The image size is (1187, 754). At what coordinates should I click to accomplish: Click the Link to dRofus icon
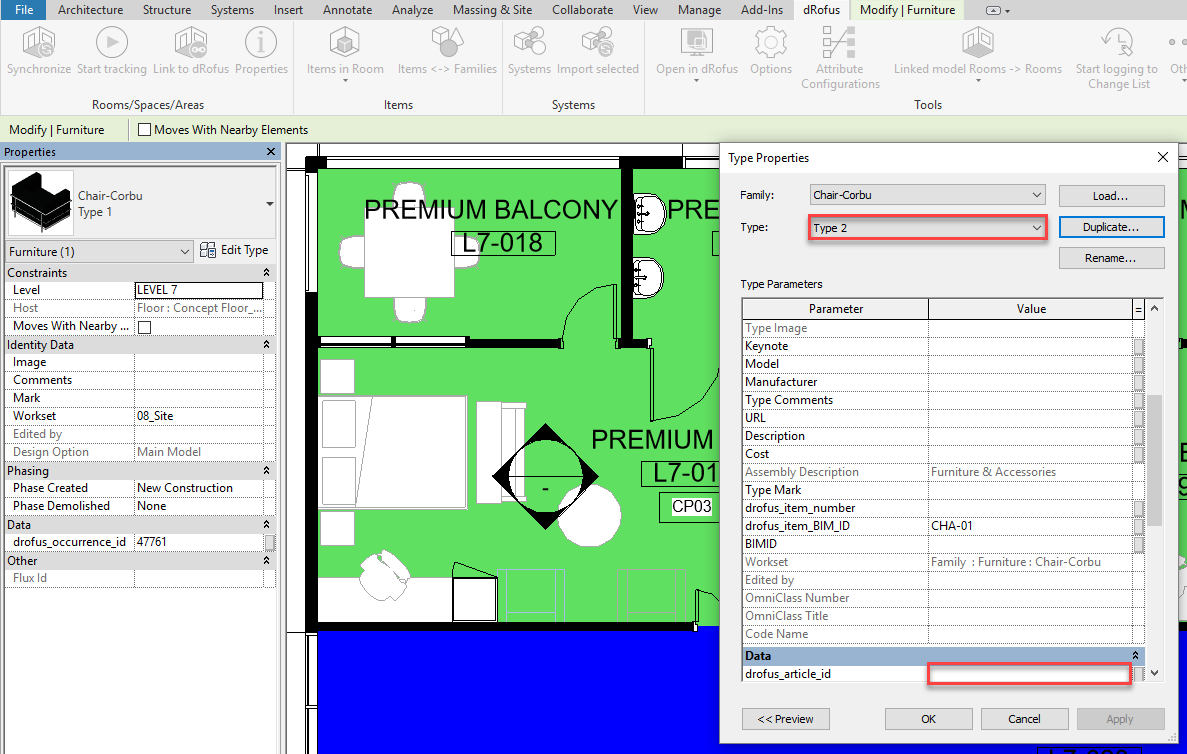(190, 44)
